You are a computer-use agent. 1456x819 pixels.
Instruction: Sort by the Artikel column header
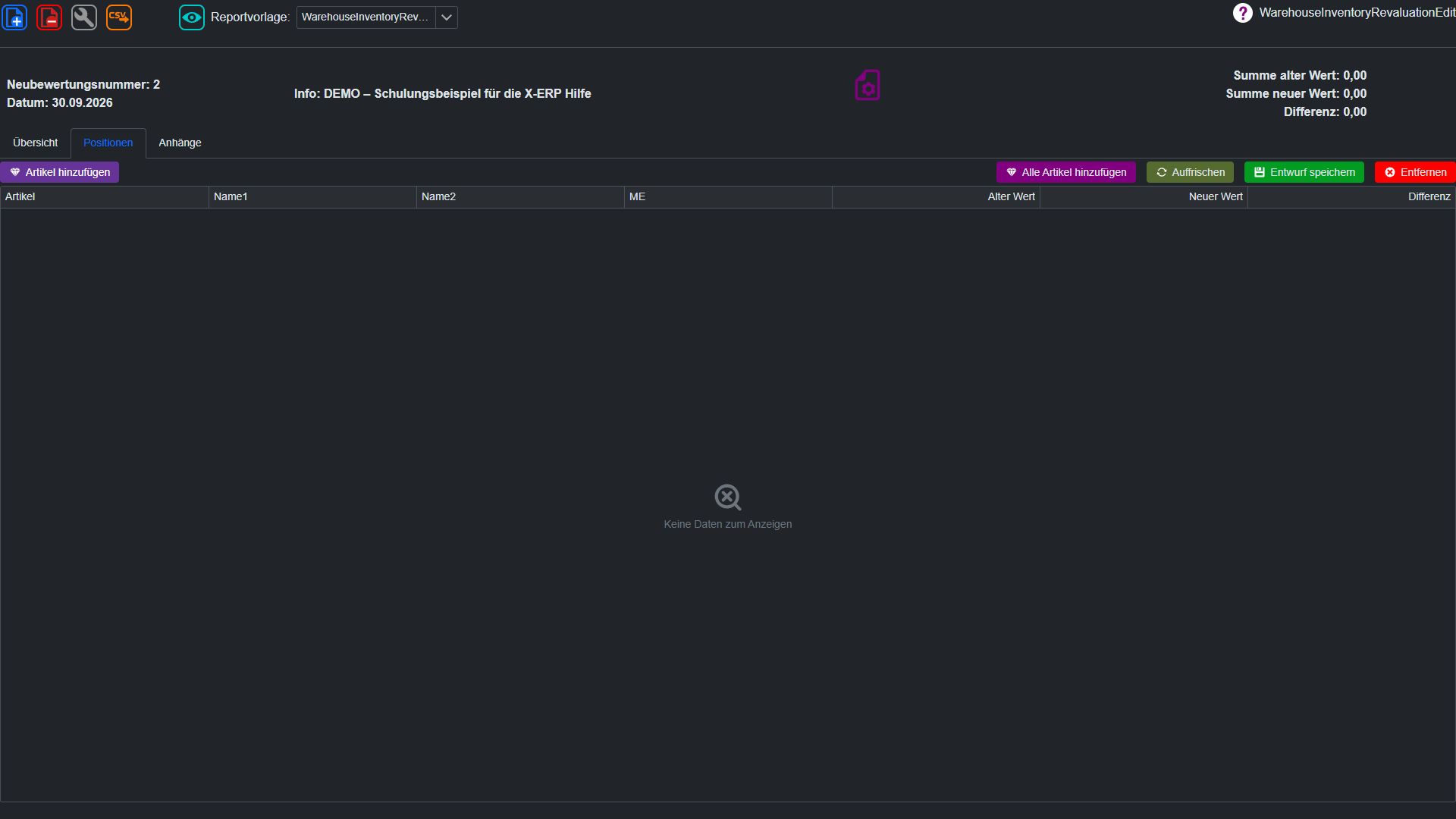click(x=105, y=196)
